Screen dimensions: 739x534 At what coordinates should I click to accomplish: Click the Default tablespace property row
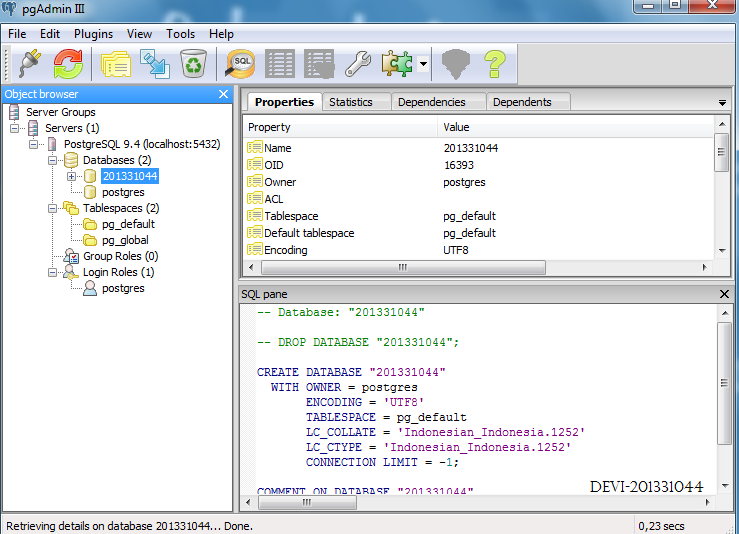(479, 233)
